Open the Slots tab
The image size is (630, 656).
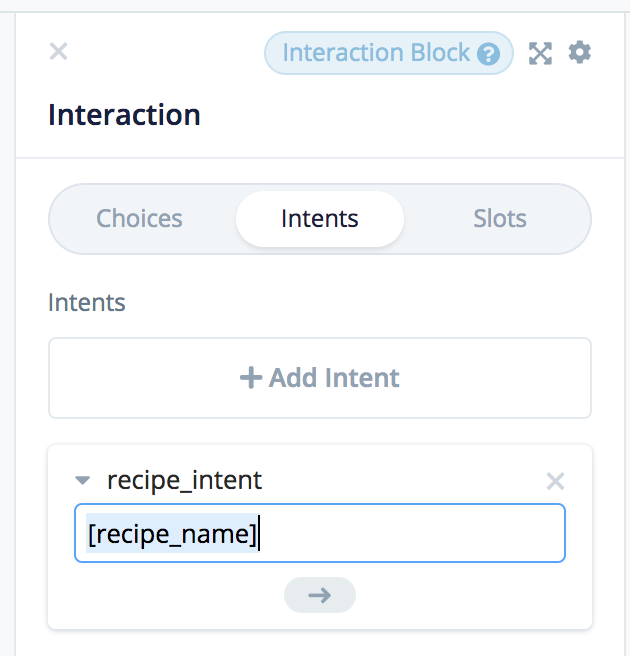point(500,218)
